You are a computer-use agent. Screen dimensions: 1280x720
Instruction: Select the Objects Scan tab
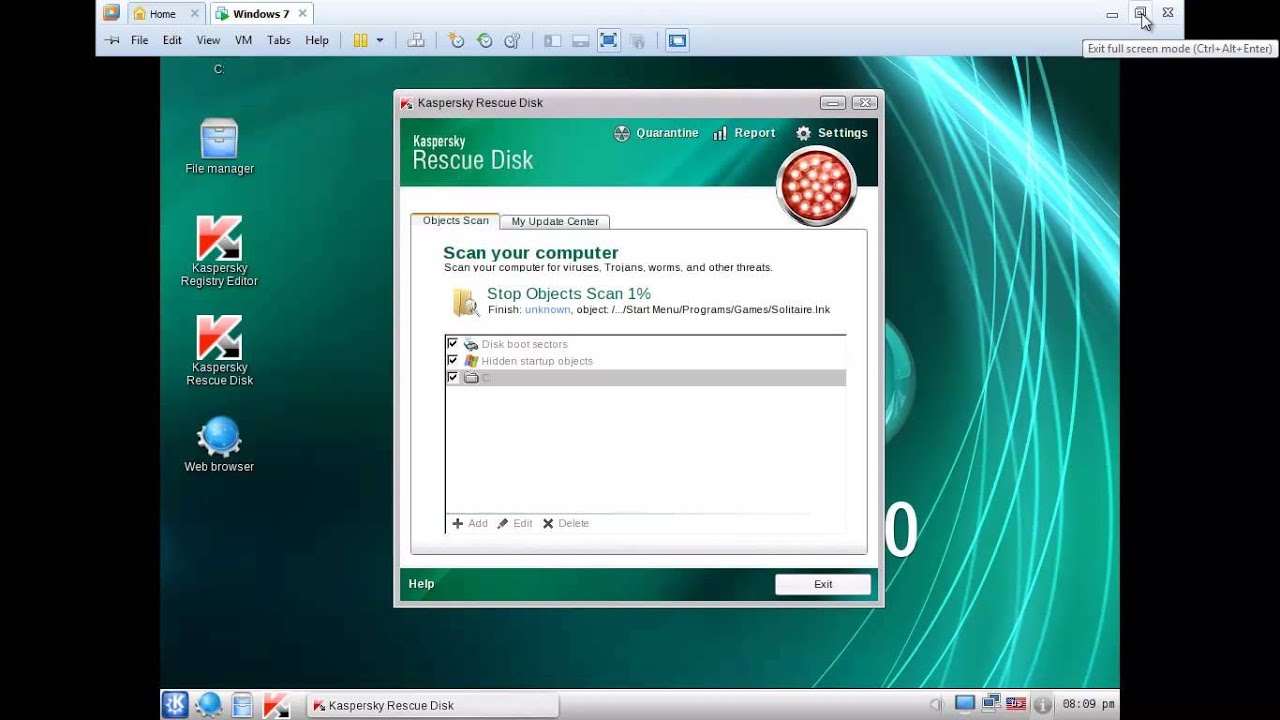pos(456,221)
